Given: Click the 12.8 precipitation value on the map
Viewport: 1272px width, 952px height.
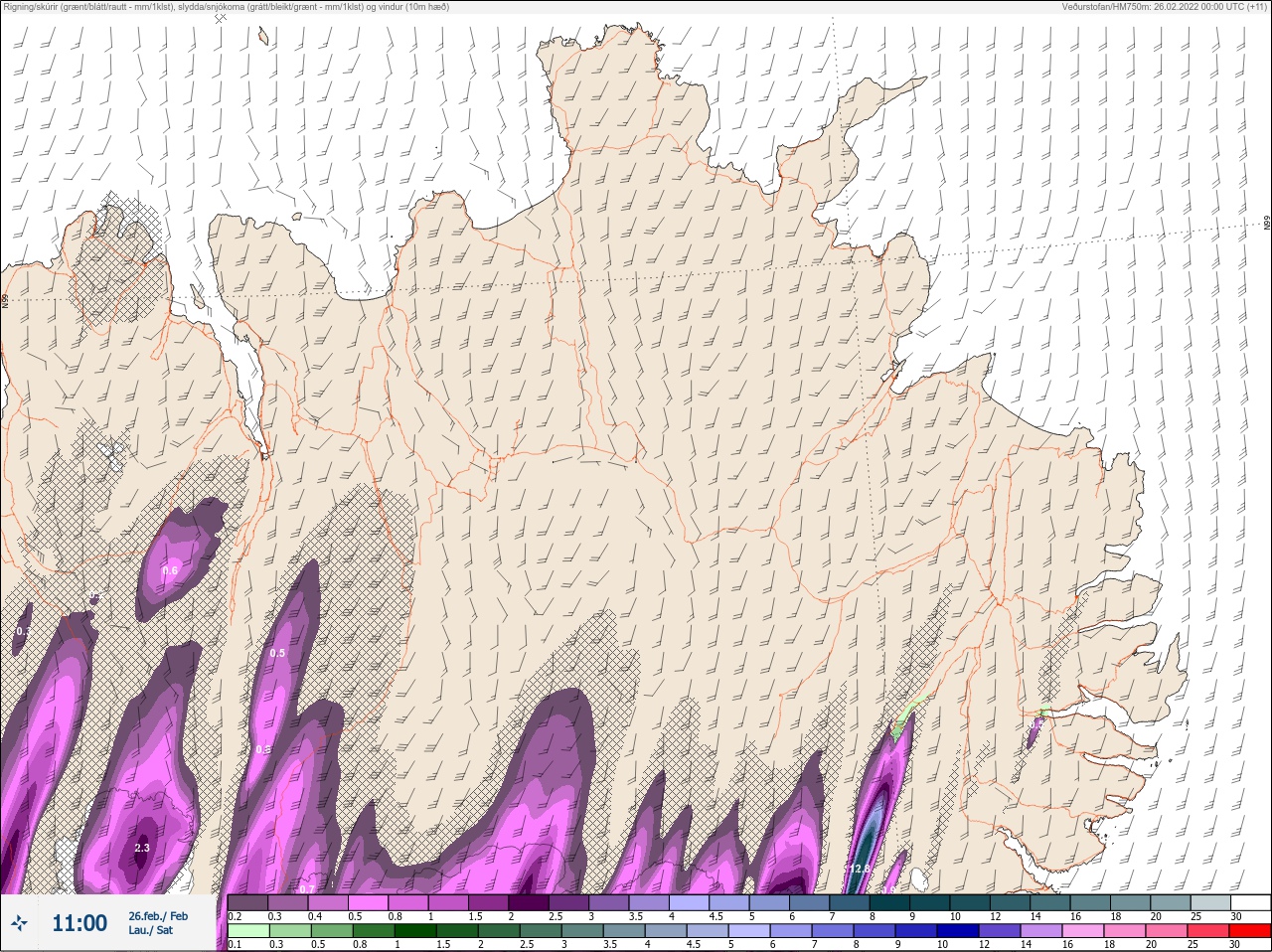Looking at the screenshot, I should 860,869.
